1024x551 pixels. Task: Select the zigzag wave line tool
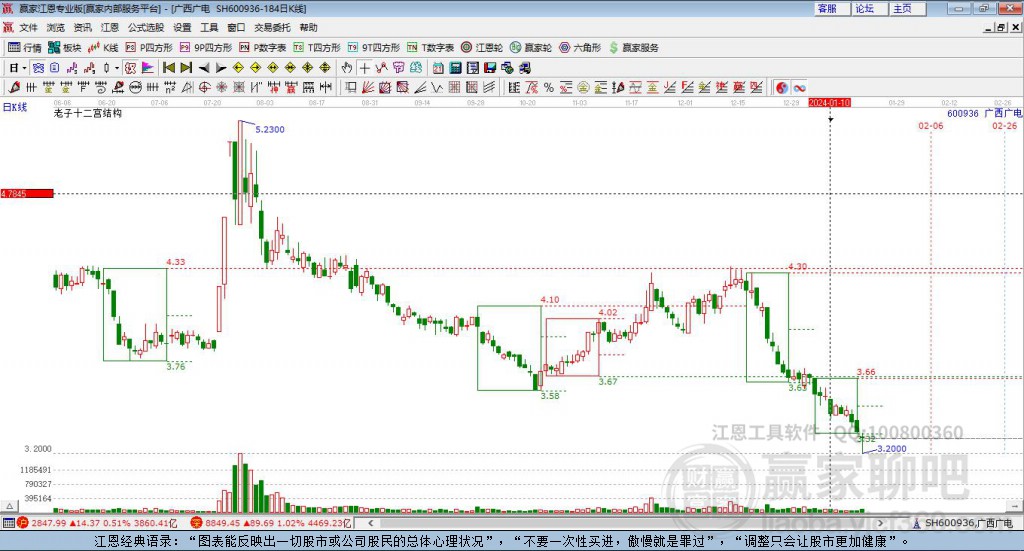436,87
